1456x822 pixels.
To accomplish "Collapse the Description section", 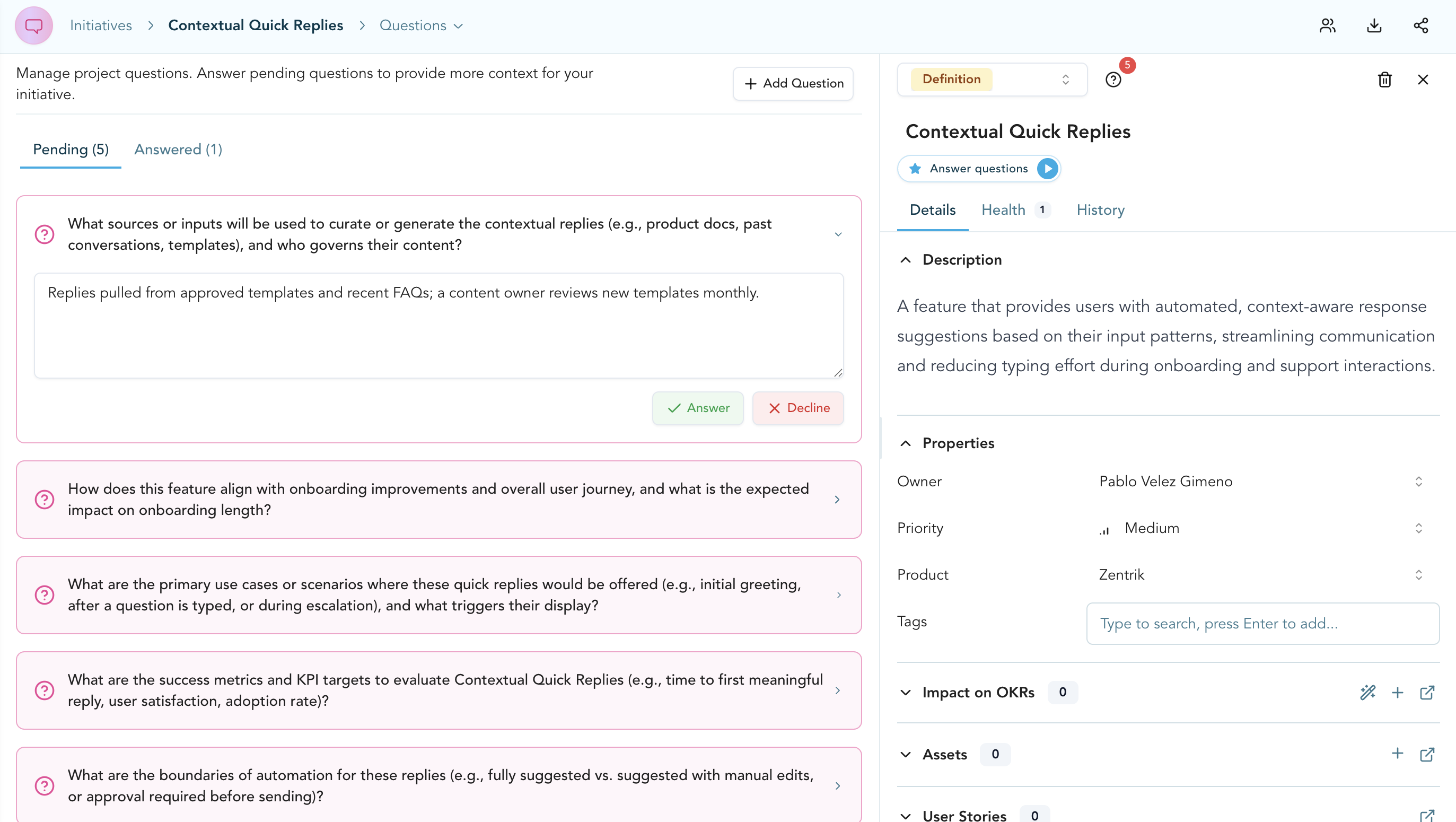I will coord(906,260).
